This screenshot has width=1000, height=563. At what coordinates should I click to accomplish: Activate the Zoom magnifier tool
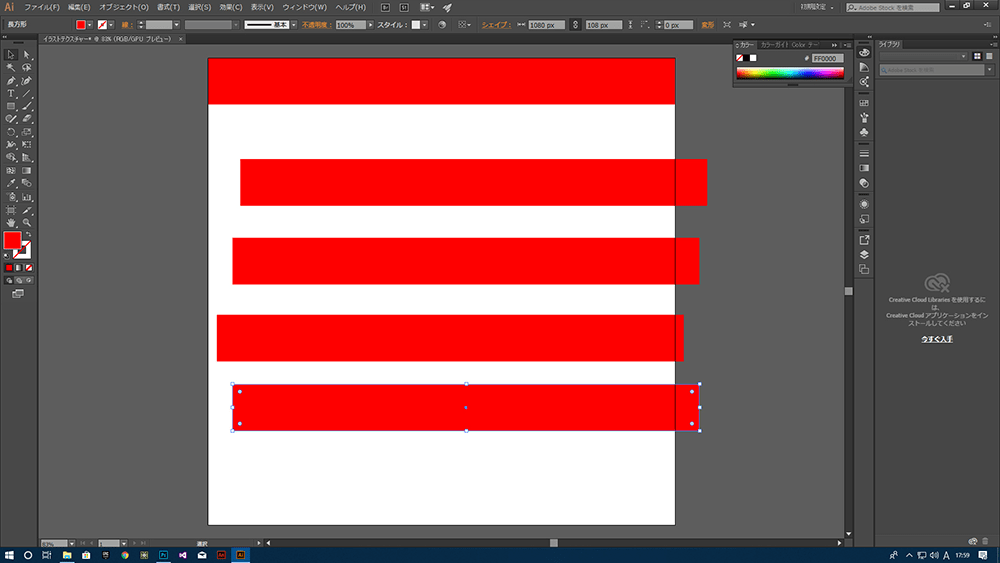coord(27,223)
